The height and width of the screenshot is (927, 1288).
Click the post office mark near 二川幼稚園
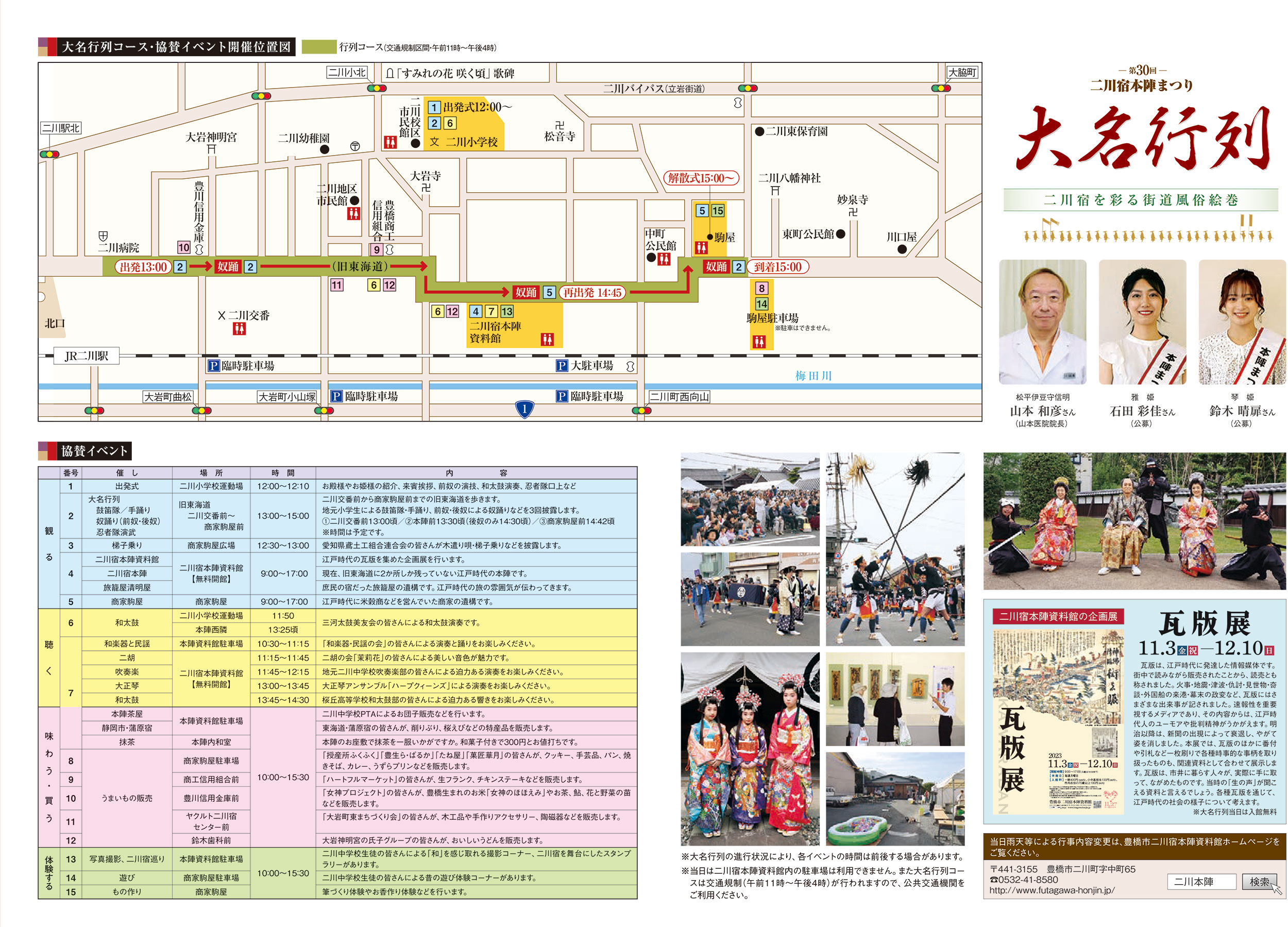(x=355, y=146)
